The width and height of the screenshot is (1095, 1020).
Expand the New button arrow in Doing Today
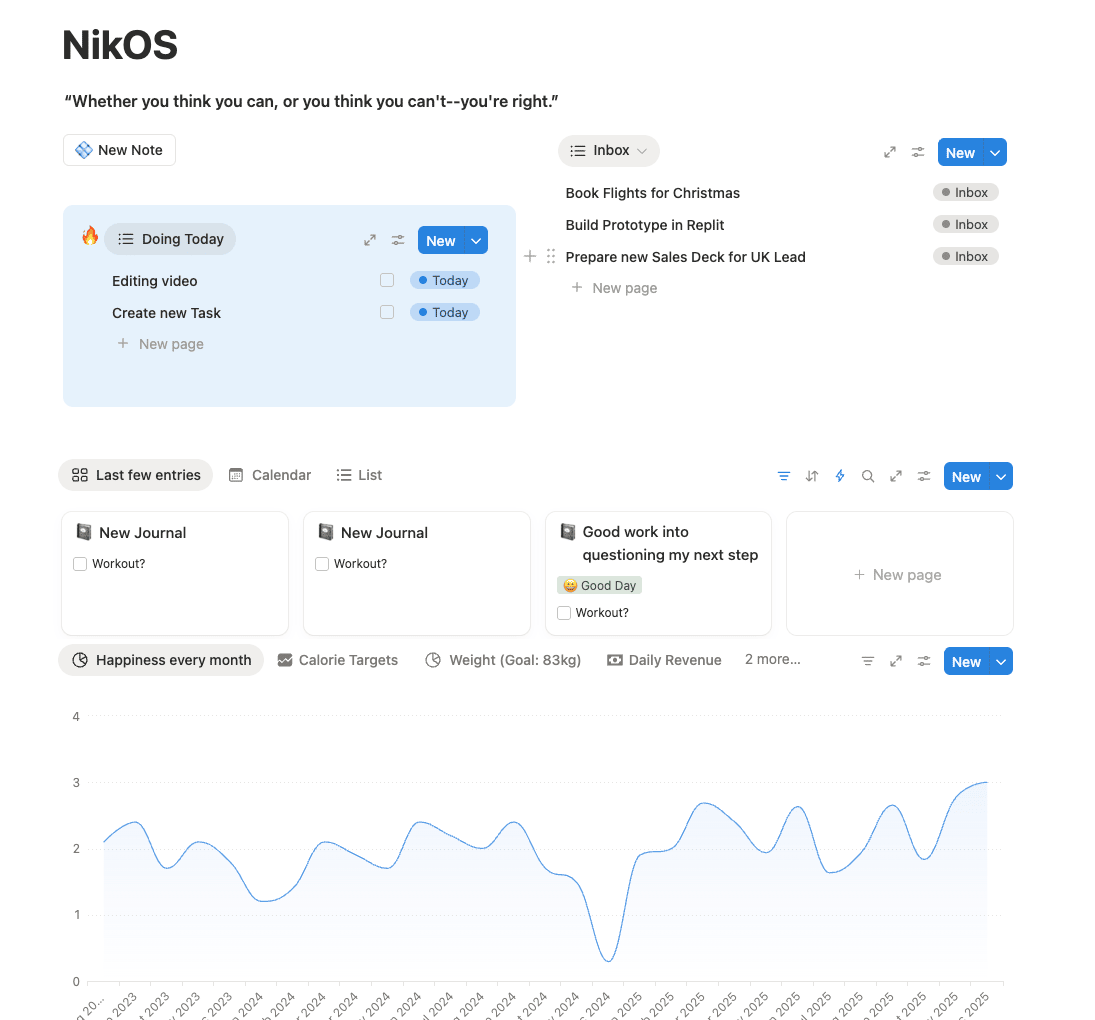click(477, 240)
